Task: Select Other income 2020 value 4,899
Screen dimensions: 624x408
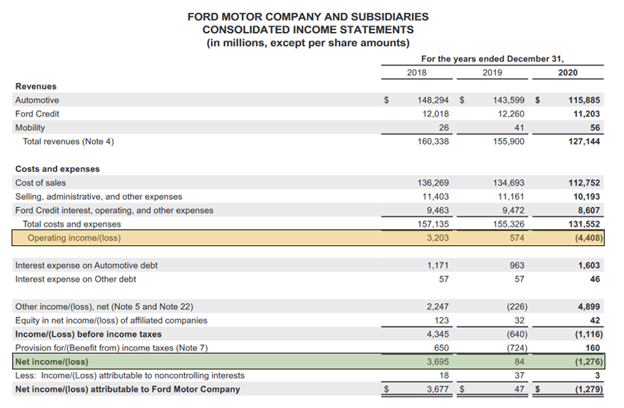Action: click(x=589, y=307)
